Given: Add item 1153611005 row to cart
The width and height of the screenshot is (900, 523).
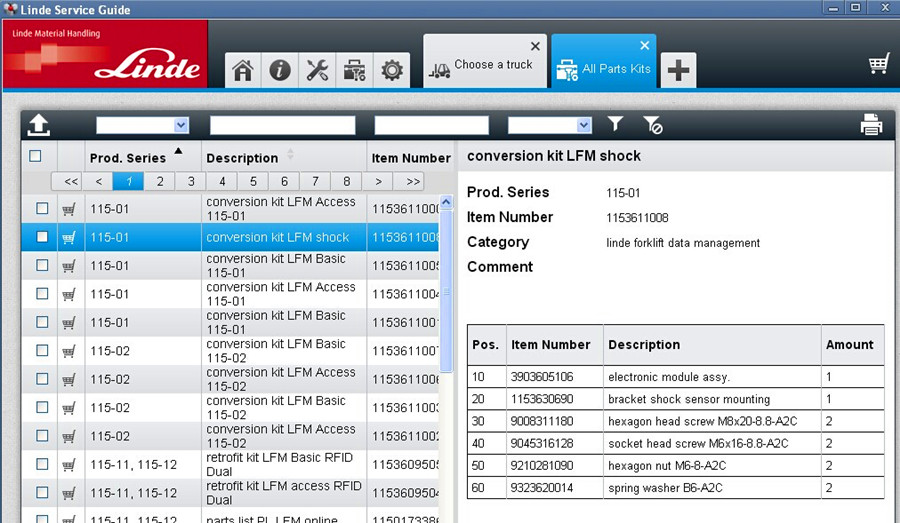Looking at the screenshot, I should 69,266.
